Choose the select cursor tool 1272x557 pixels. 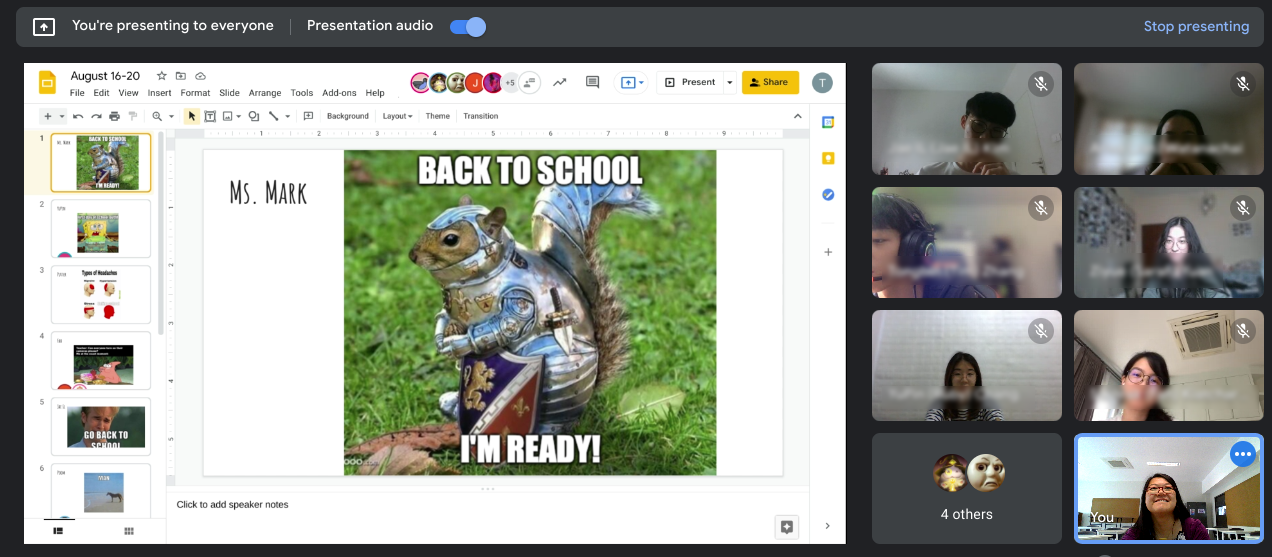pyautogui.click(x=192, y=116)
